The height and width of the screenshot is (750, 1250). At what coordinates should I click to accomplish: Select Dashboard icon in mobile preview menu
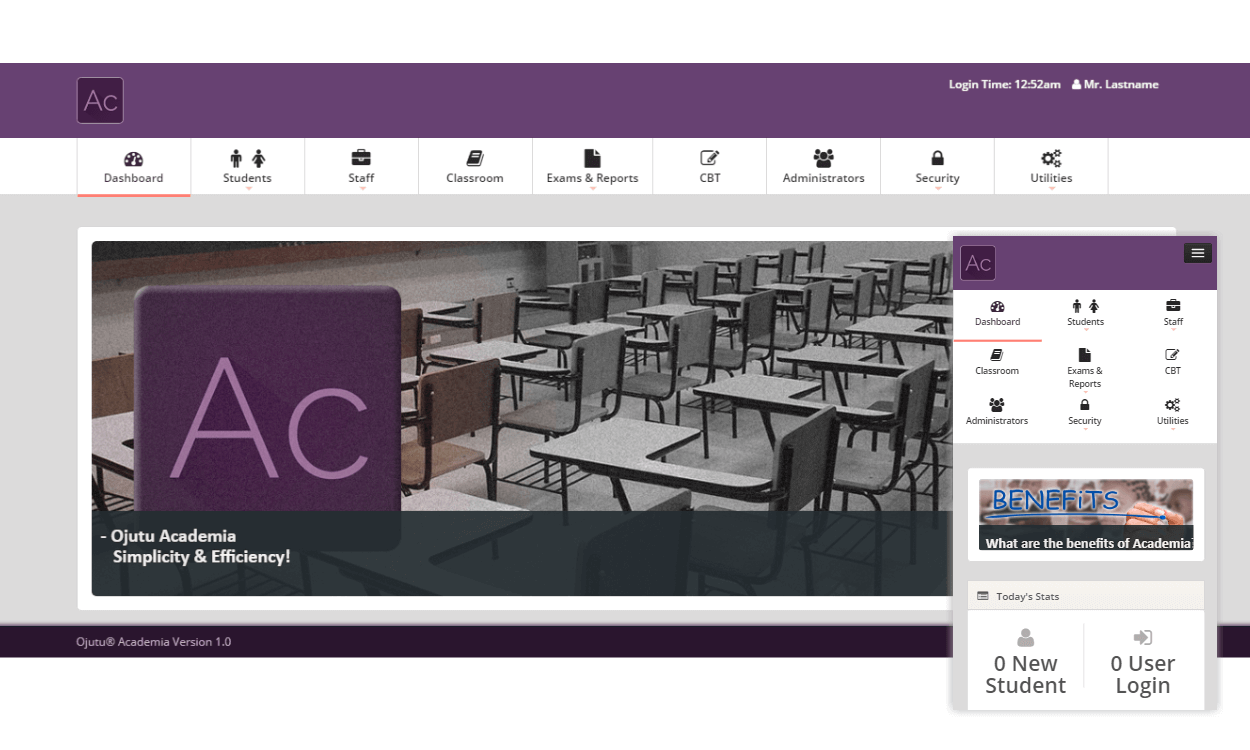997,306
